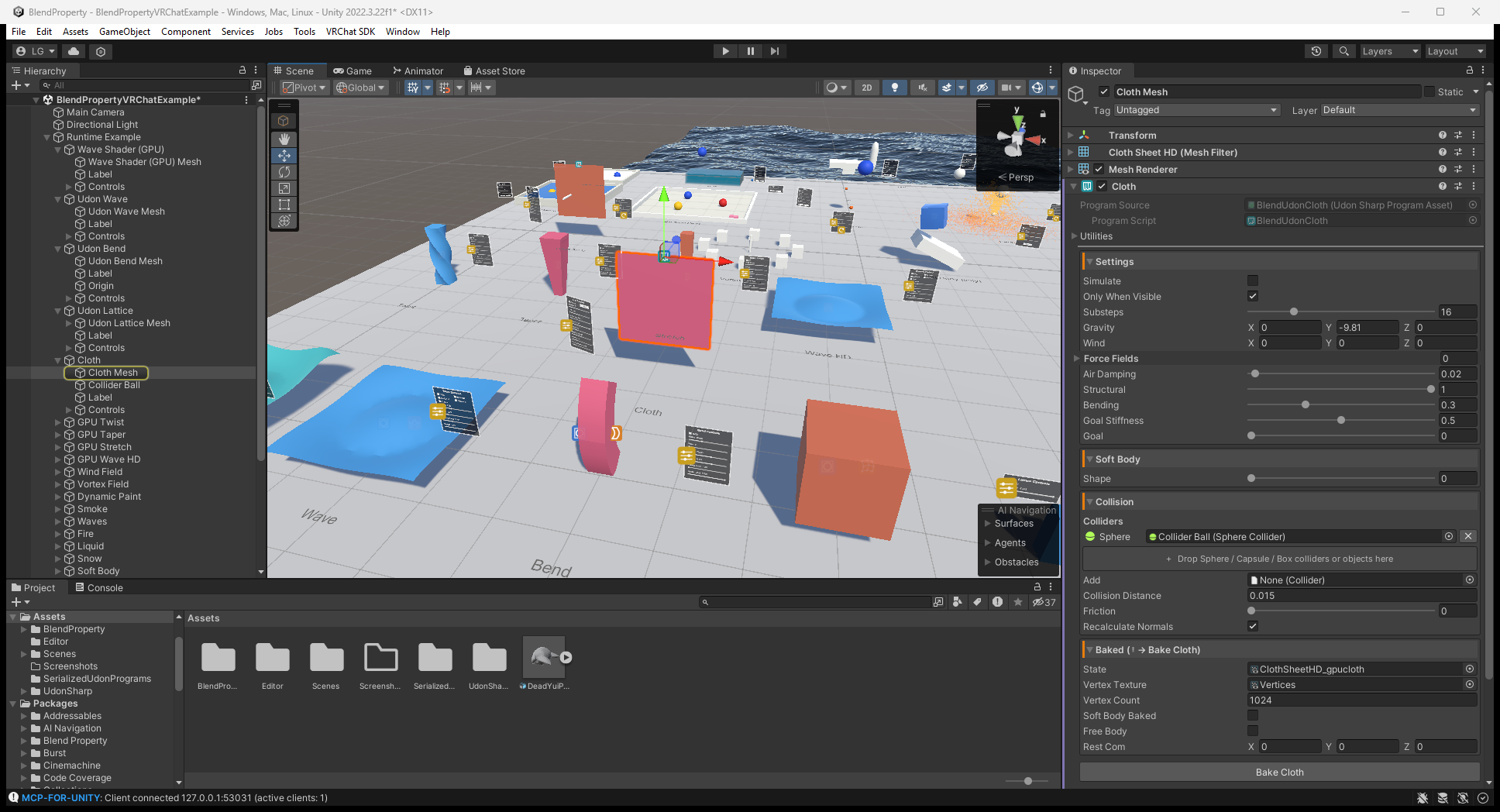1500x812 pixels.
Task: Open the global search magnifier icon
Action: click(1344, 51)
